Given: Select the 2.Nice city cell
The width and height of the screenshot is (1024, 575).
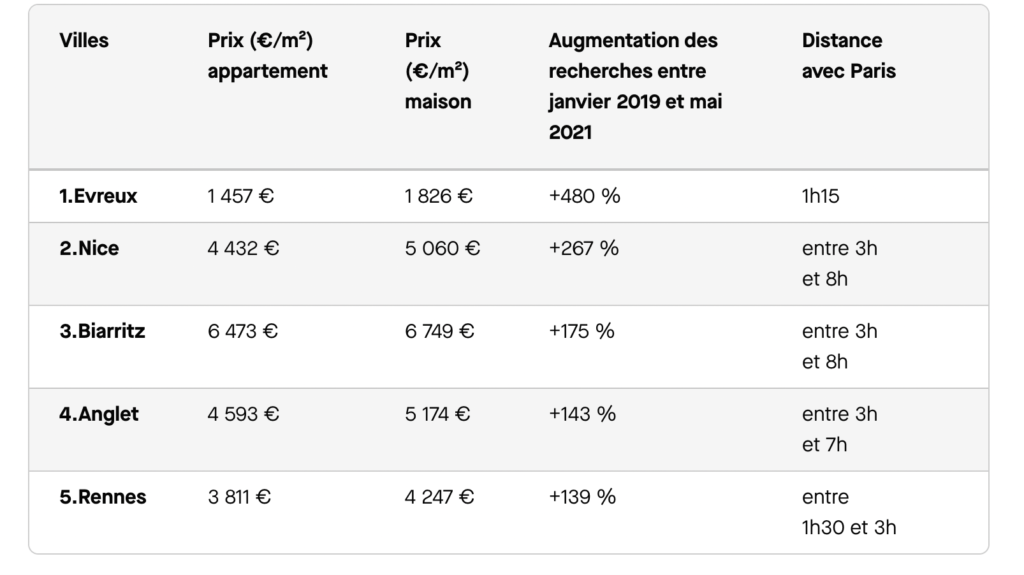Looking at the screenshot, I should pos(89,248).
